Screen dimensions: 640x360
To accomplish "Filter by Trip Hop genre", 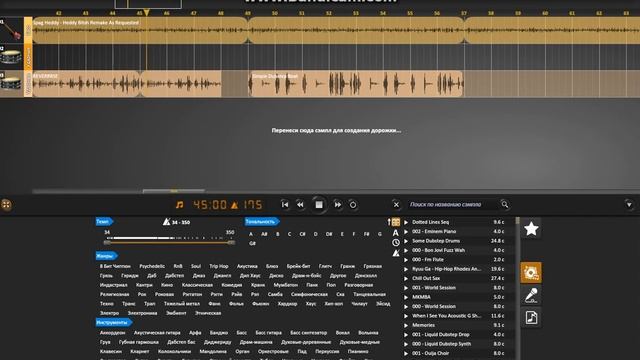I will 219,266.
